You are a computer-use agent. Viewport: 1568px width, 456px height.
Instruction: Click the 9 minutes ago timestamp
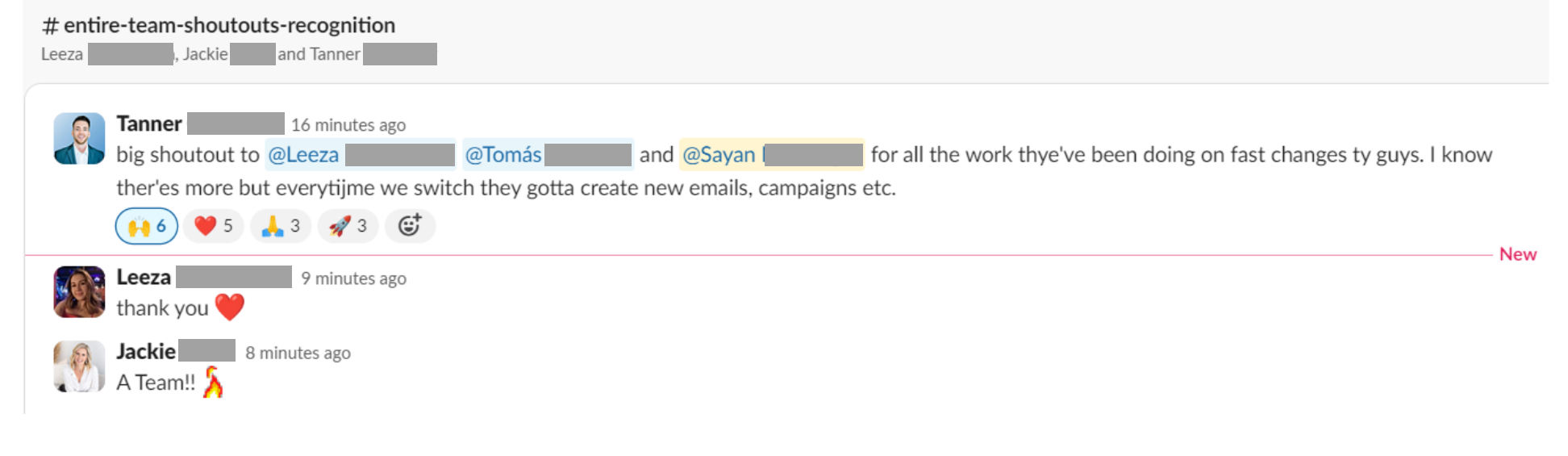tap(353, 278)
